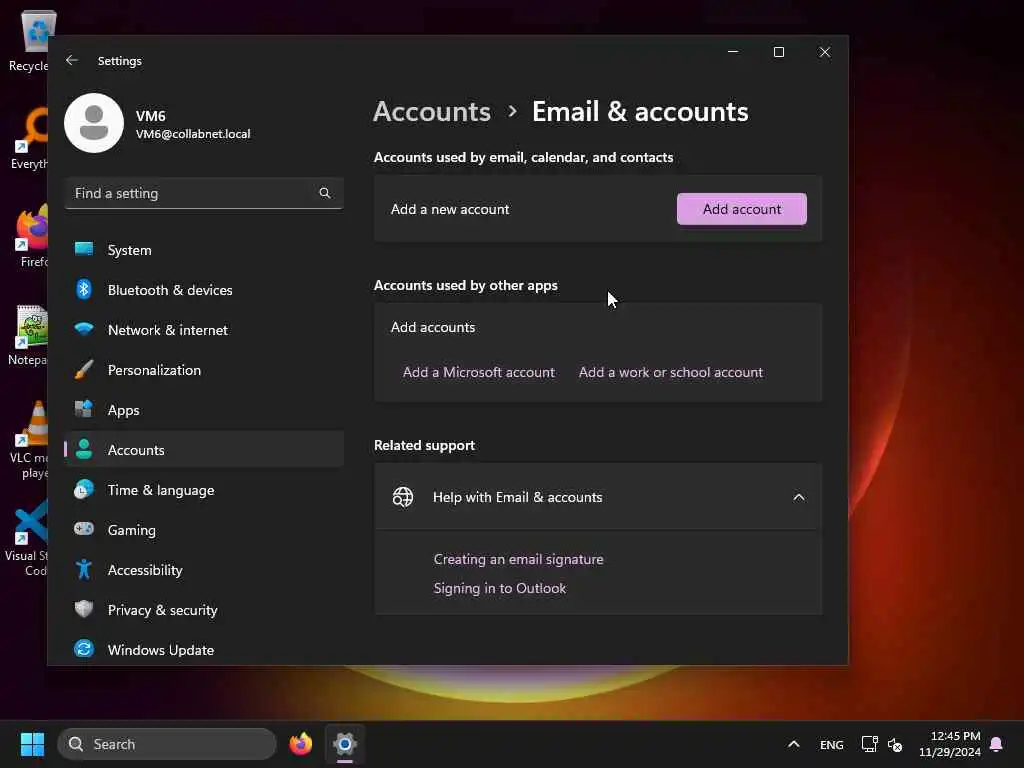
Task: Open Creating an email signature link
Action: 519,560
